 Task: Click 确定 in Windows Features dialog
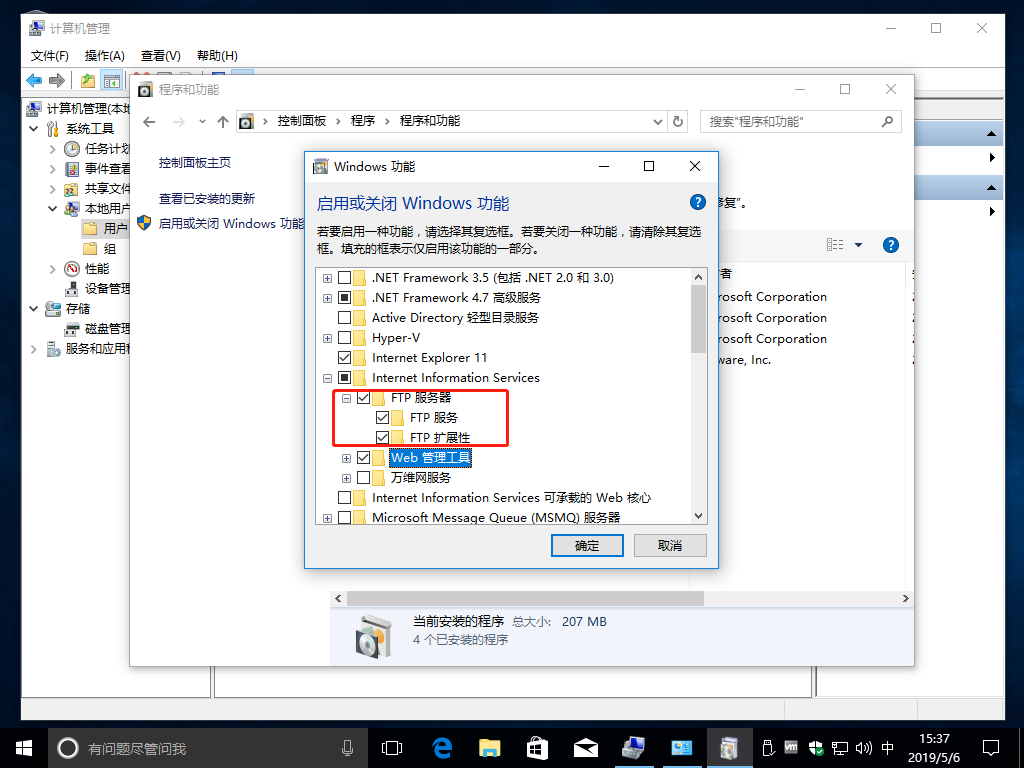click(587, 545)
